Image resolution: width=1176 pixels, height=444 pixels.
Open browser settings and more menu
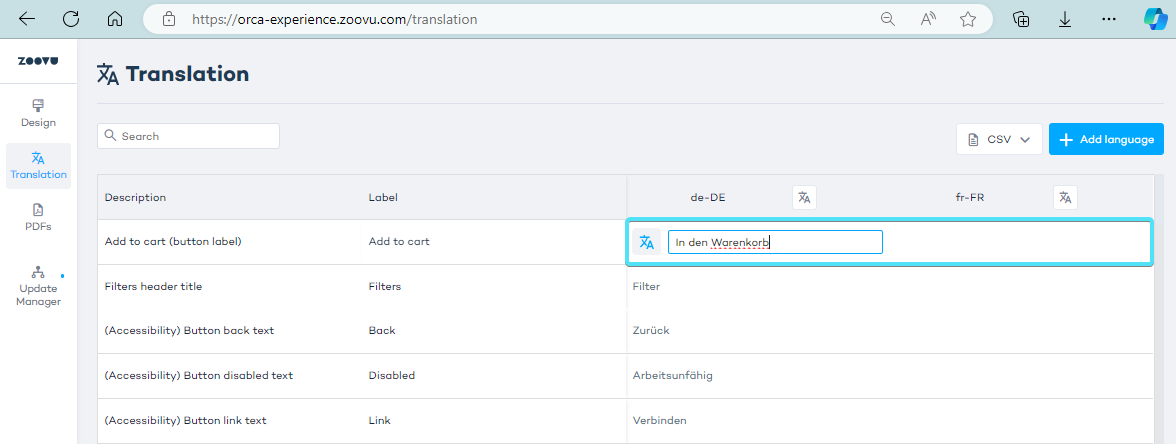(1108, 19)
